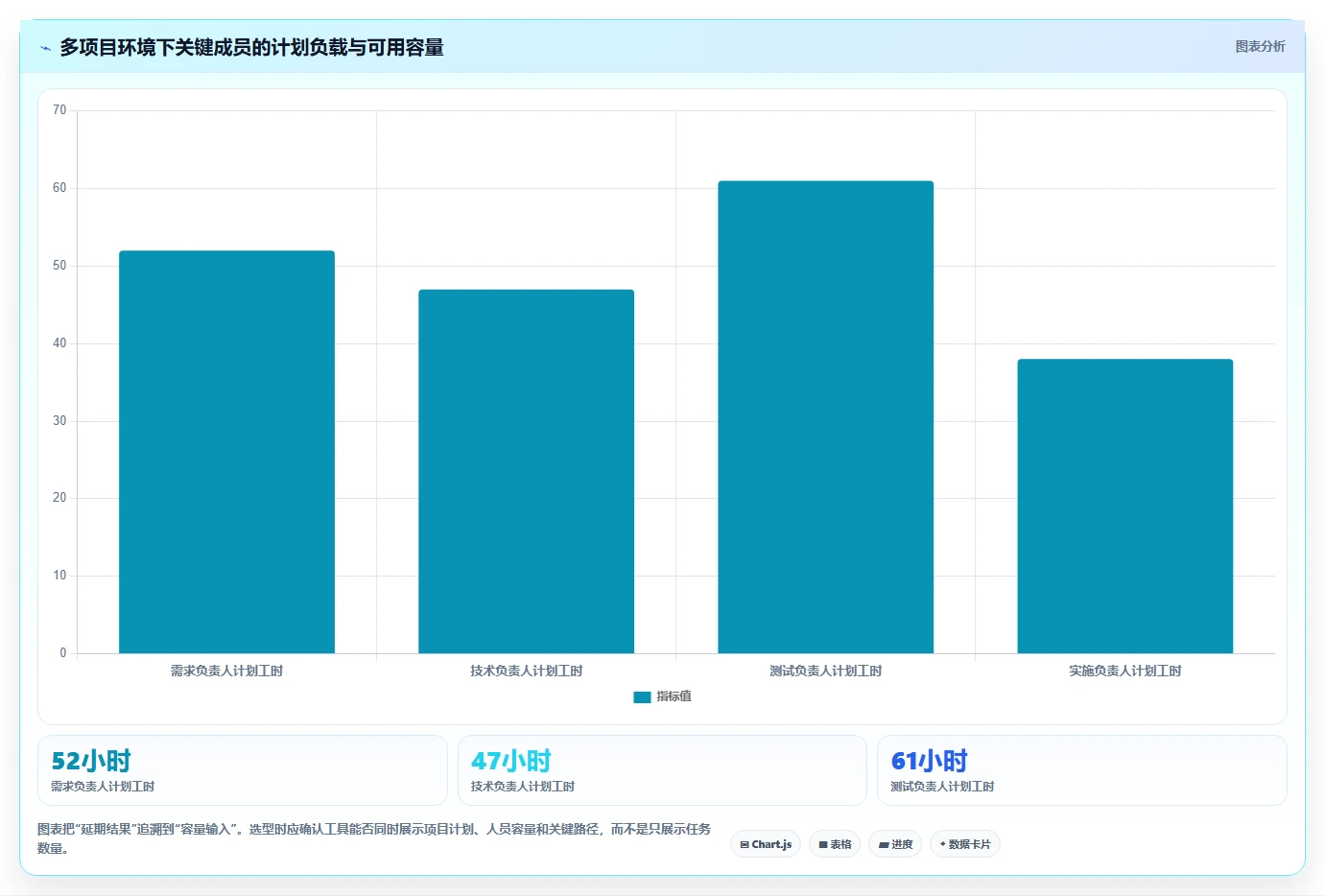Click the 47小时 stat card value

[x=511, y=761]
